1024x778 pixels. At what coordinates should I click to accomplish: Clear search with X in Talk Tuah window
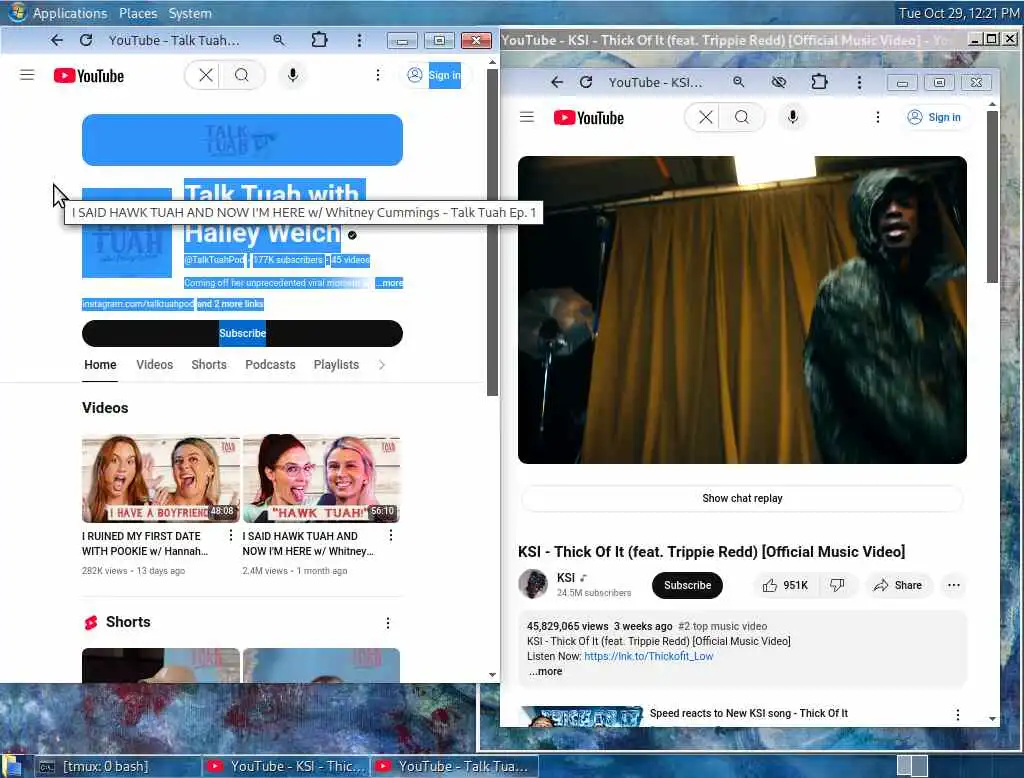coord(205,75)
